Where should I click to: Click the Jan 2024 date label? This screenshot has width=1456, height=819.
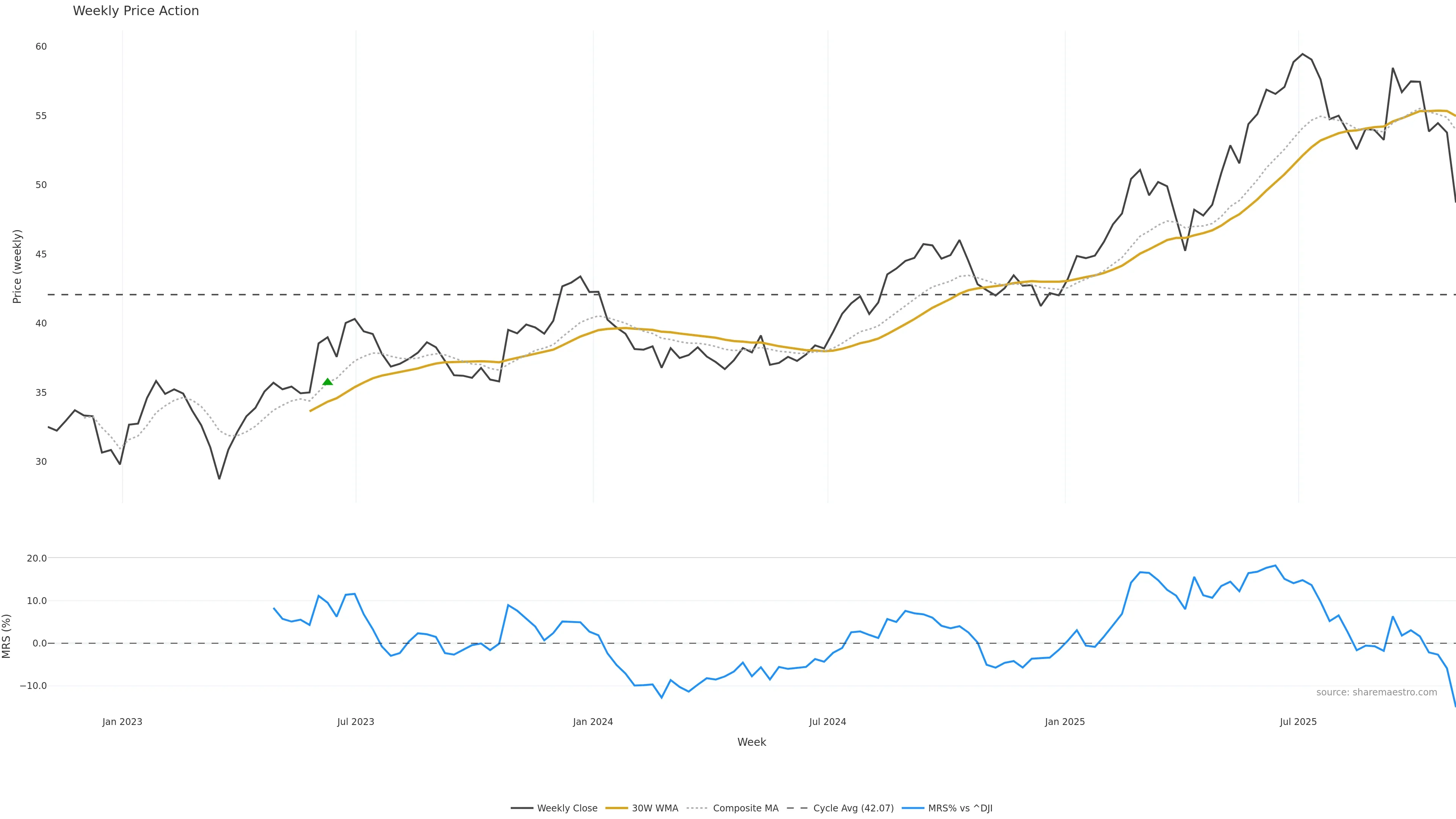tap(592, 722)
